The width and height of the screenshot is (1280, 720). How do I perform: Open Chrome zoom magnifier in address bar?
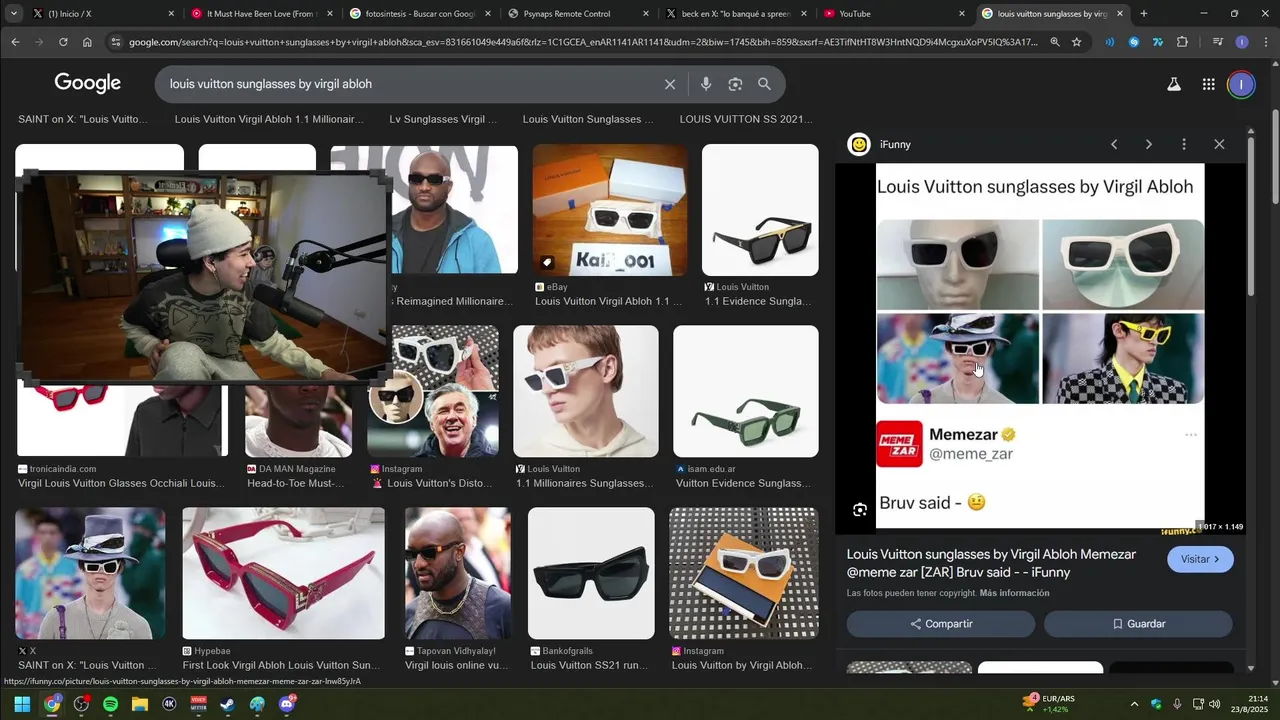[1054, 42]
